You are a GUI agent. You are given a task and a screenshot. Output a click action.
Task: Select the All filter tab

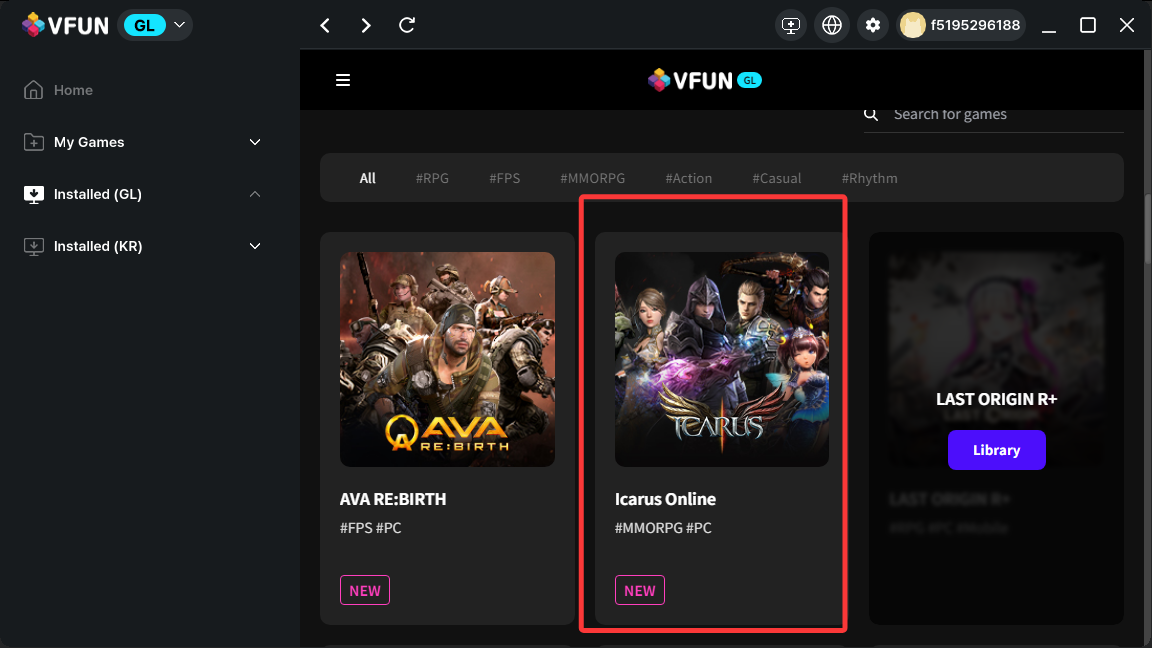367,178
